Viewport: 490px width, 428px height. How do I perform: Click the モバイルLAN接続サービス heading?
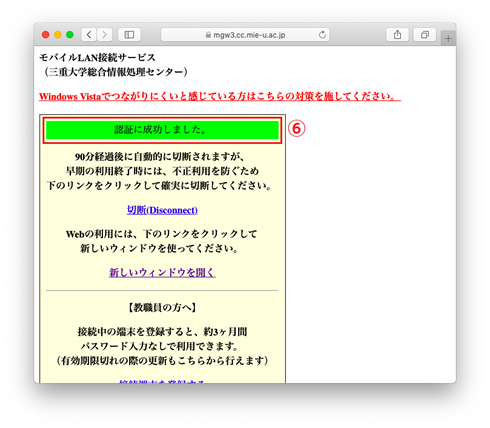pyautogui.click(x=98, y=58)
